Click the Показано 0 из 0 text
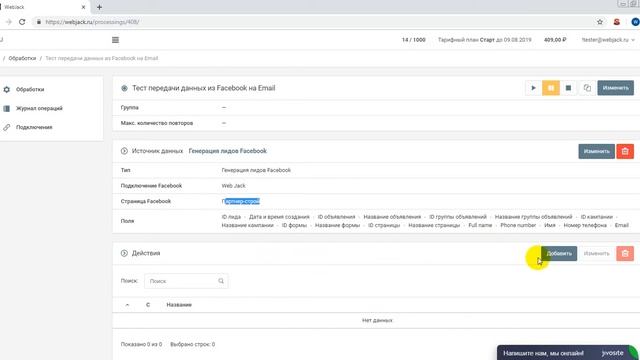Viewport: 640px width, 360px height. [x=141, y=344]
